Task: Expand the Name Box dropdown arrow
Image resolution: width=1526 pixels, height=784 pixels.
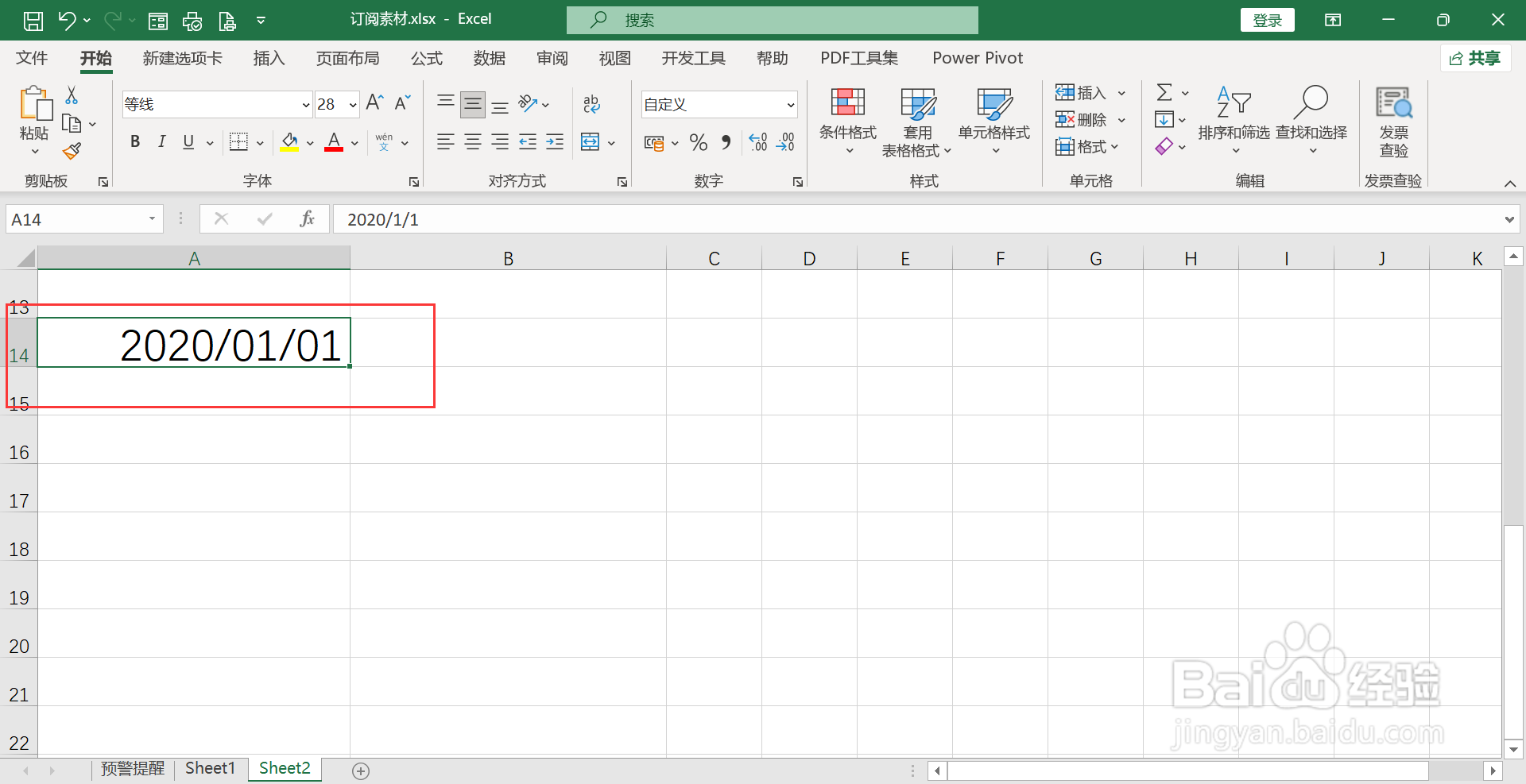Action: (152, 219)
